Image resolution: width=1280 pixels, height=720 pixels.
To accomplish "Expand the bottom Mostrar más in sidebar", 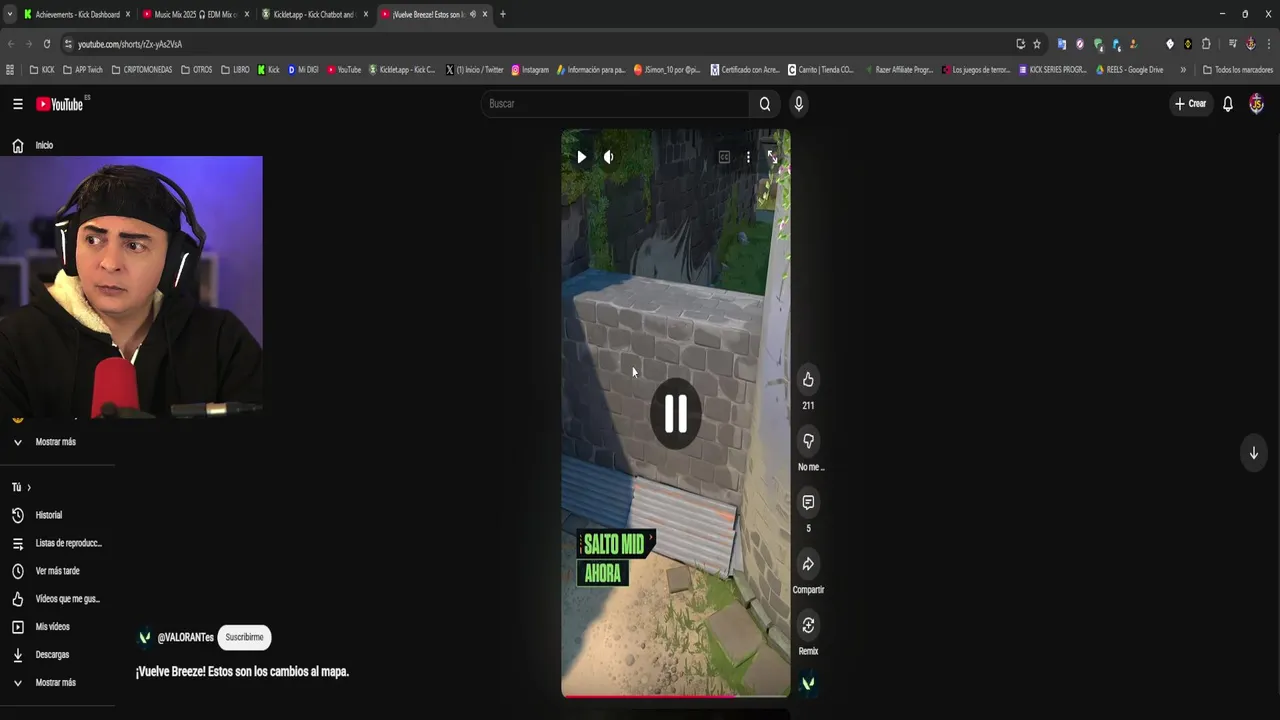I will click(57, 683).
